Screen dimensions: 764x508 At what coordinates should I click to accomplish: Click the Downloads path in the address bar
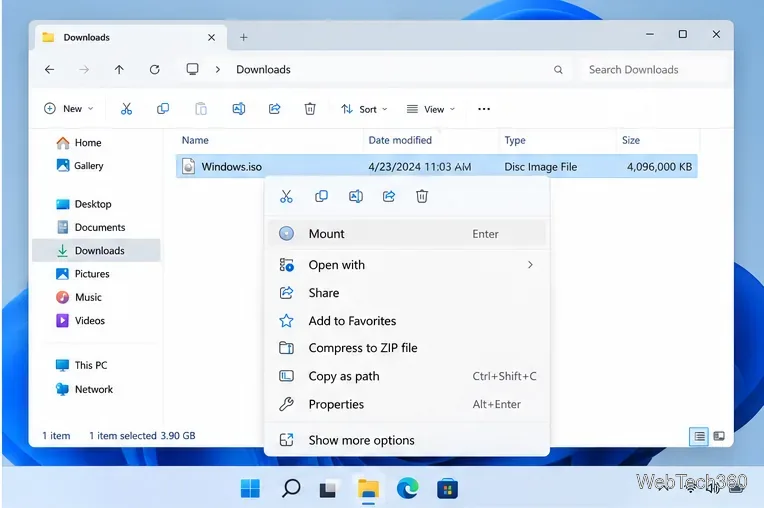pos(263,70)
